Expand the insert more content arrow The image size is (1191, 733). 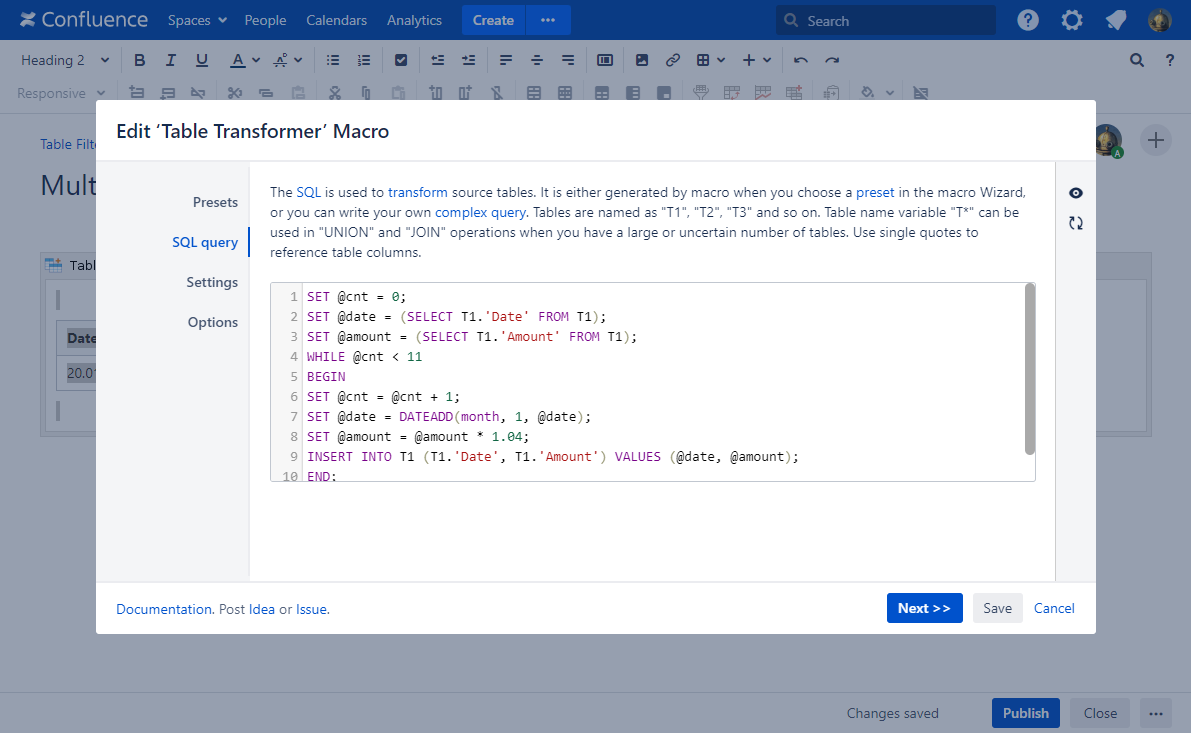point(767,60)
